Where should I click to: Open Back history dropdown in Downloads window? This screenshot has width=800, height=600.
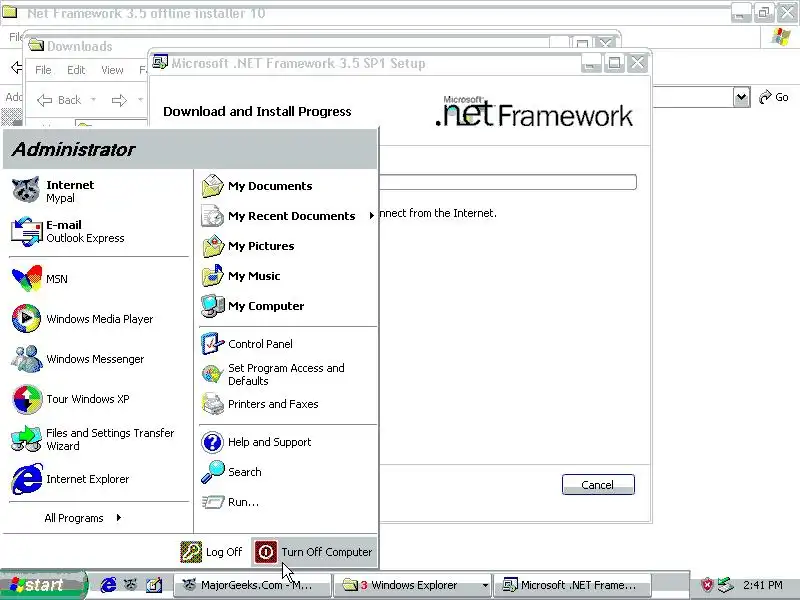93,100
